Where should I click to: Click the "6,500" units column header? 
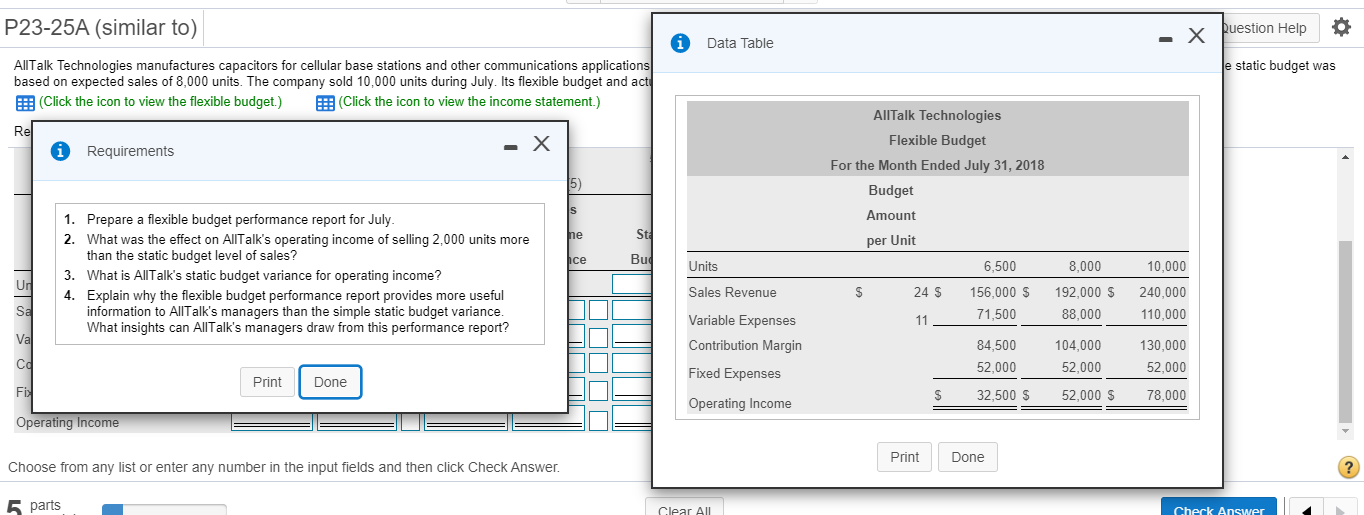coord(1000,267)
